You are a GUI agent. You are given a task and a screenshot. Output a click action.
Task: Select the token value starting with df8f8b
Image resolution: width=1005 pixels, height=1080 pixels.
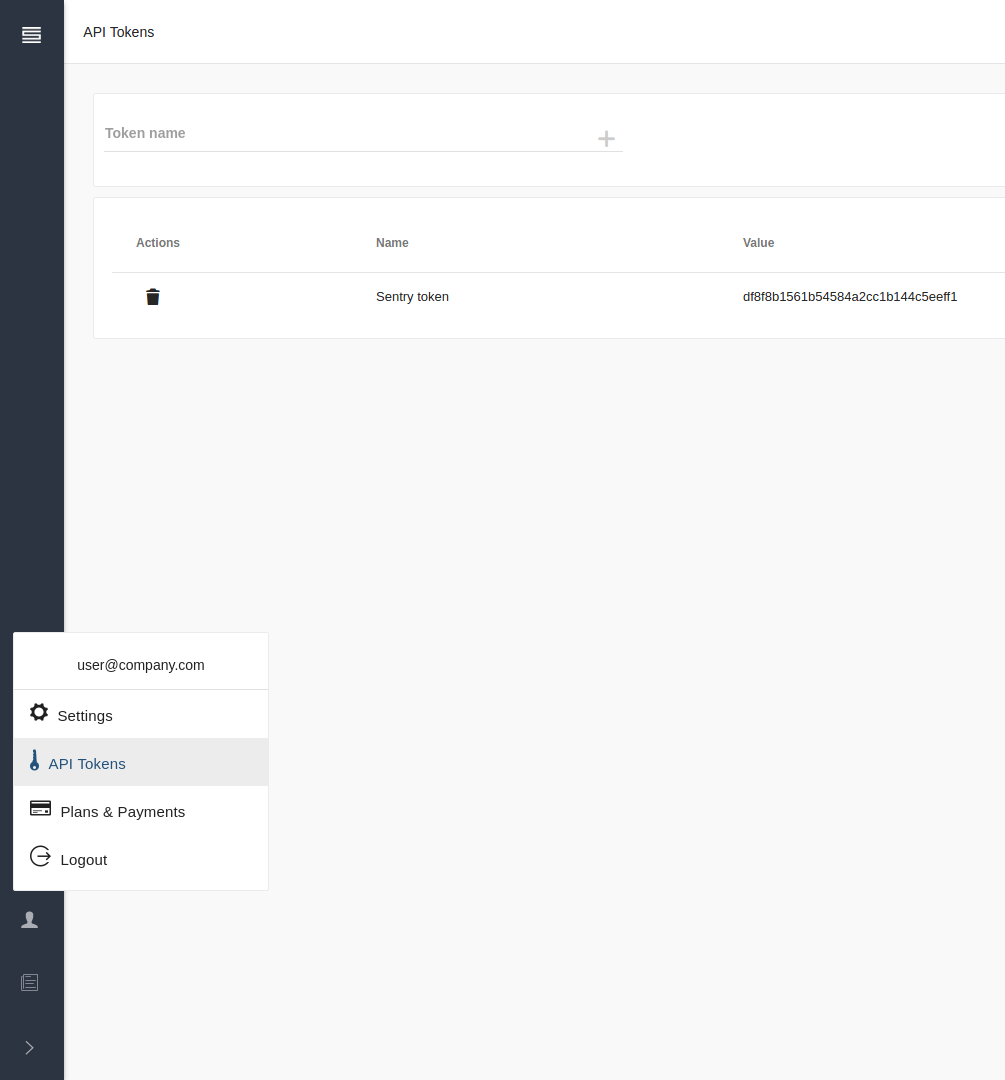849,296
